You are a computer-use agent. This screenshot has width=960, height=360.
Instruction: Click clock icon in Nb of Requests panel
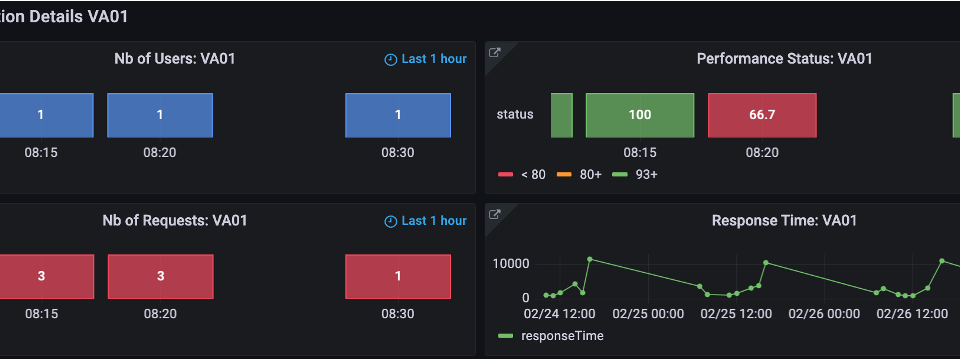tap(390, 221)
